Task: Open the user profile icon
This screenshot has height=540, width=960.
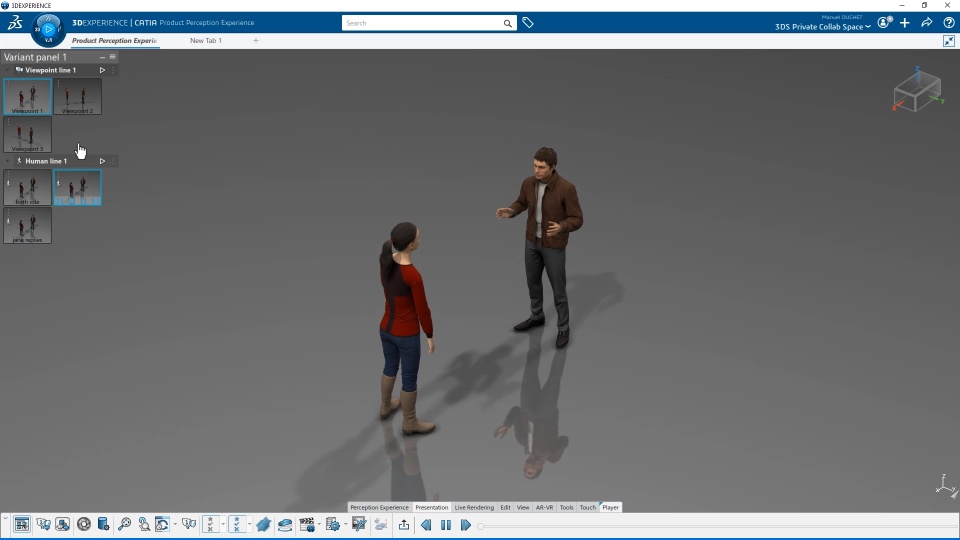Action: pos(884,23)
